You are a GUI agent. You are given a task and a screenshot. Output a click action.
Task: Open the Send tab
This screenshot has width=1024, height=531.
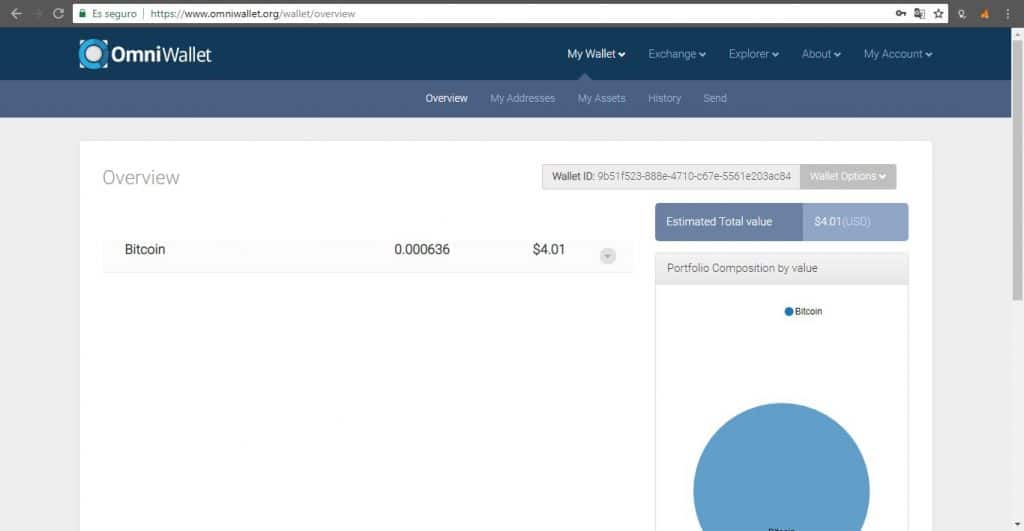714,98
